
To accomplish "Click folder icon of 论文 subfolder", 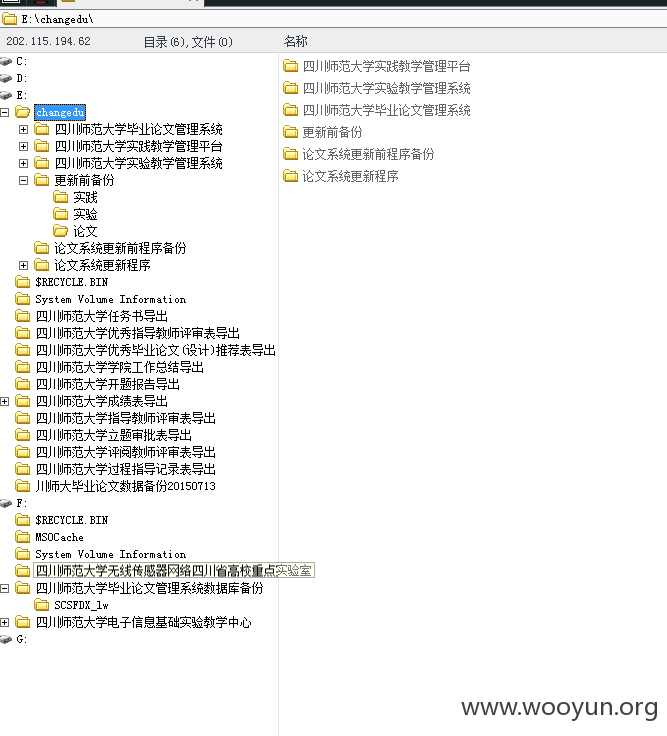I will pyautogui.click(x=61, y=231).
